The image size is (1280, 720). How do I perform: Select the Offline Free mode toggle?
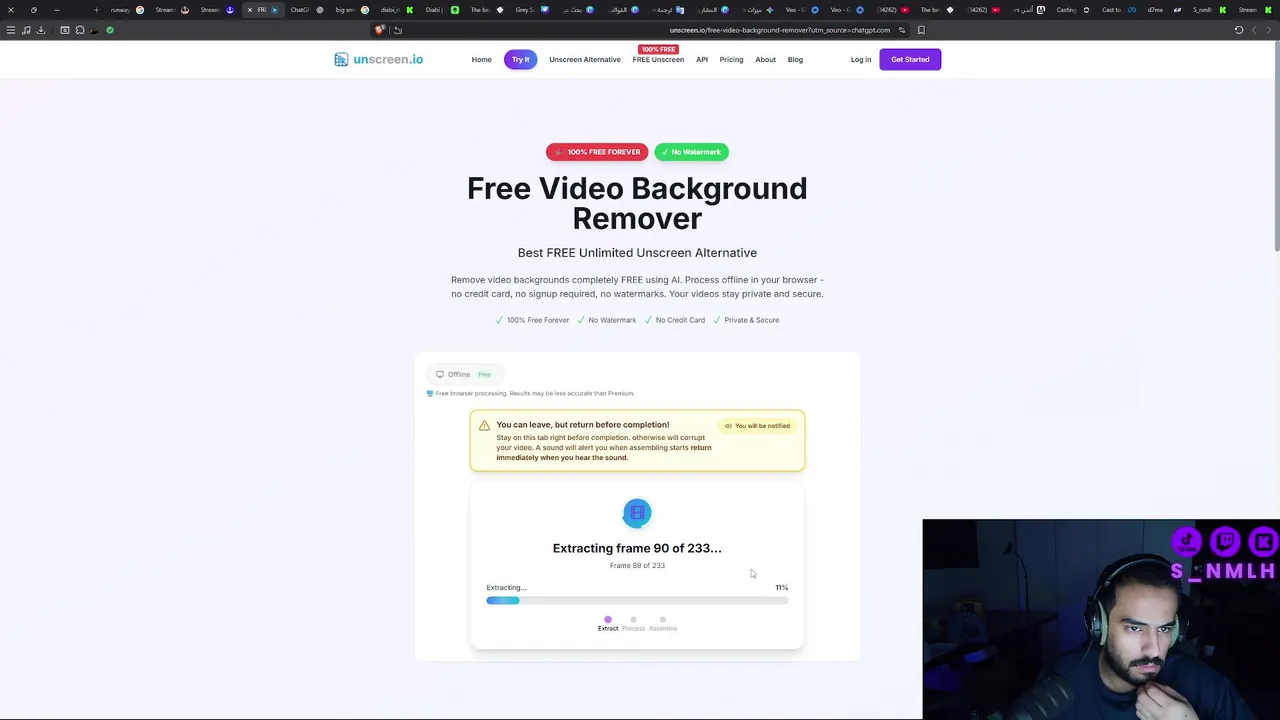(465, 374)
